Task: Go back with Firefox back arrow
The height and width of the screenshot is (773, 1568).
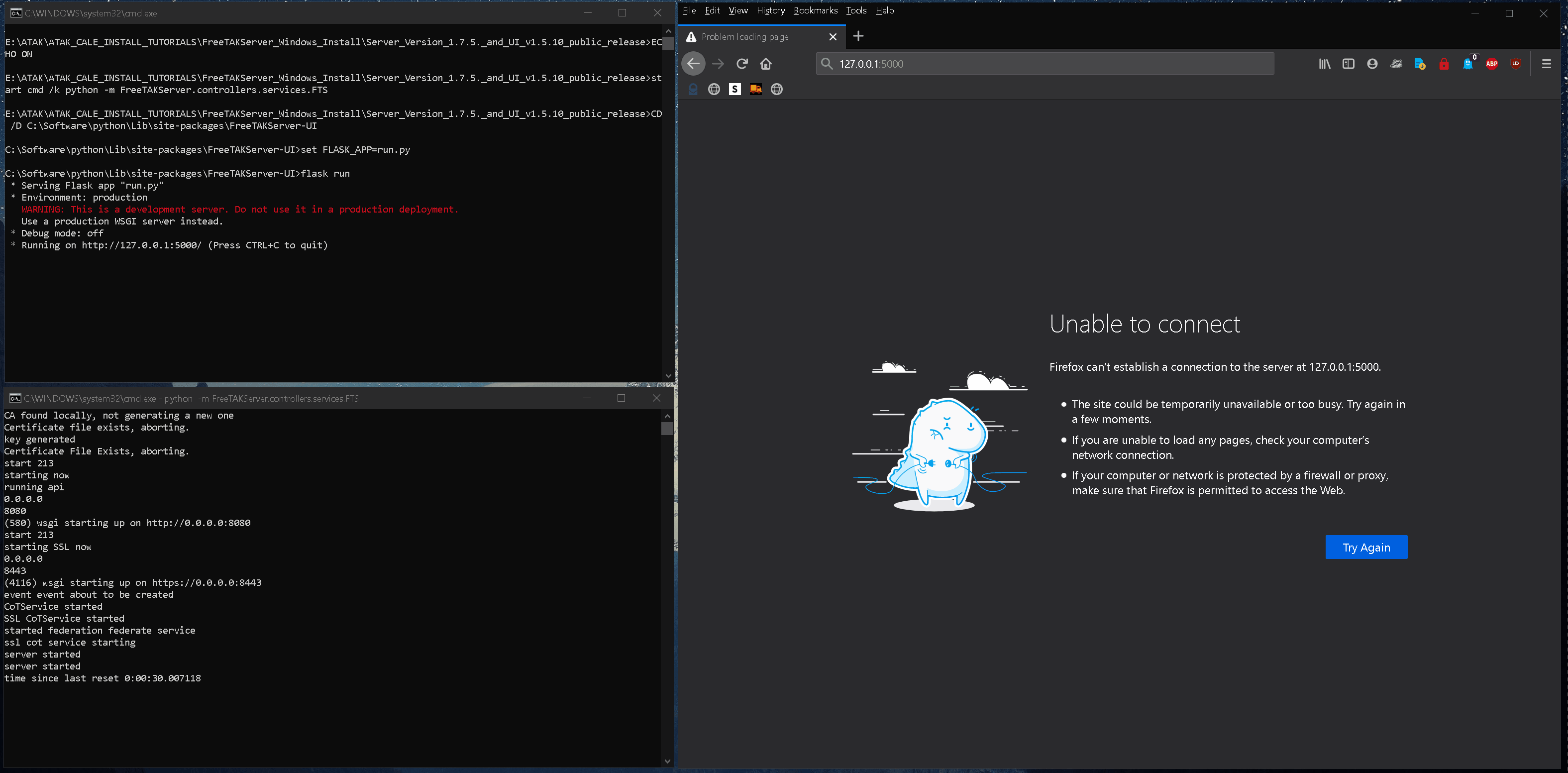Action: coord(693,64)
